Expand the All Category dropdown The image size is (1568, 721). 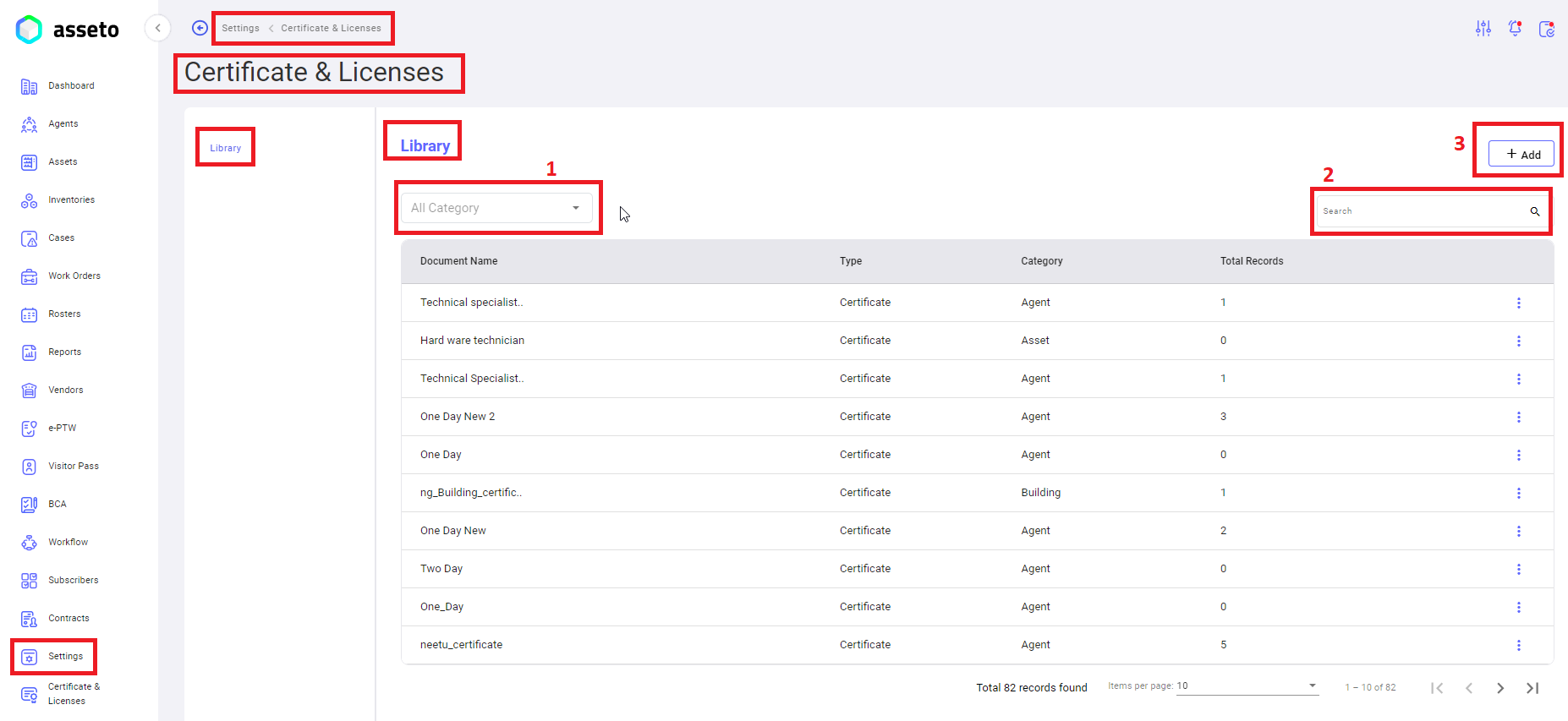496,208
